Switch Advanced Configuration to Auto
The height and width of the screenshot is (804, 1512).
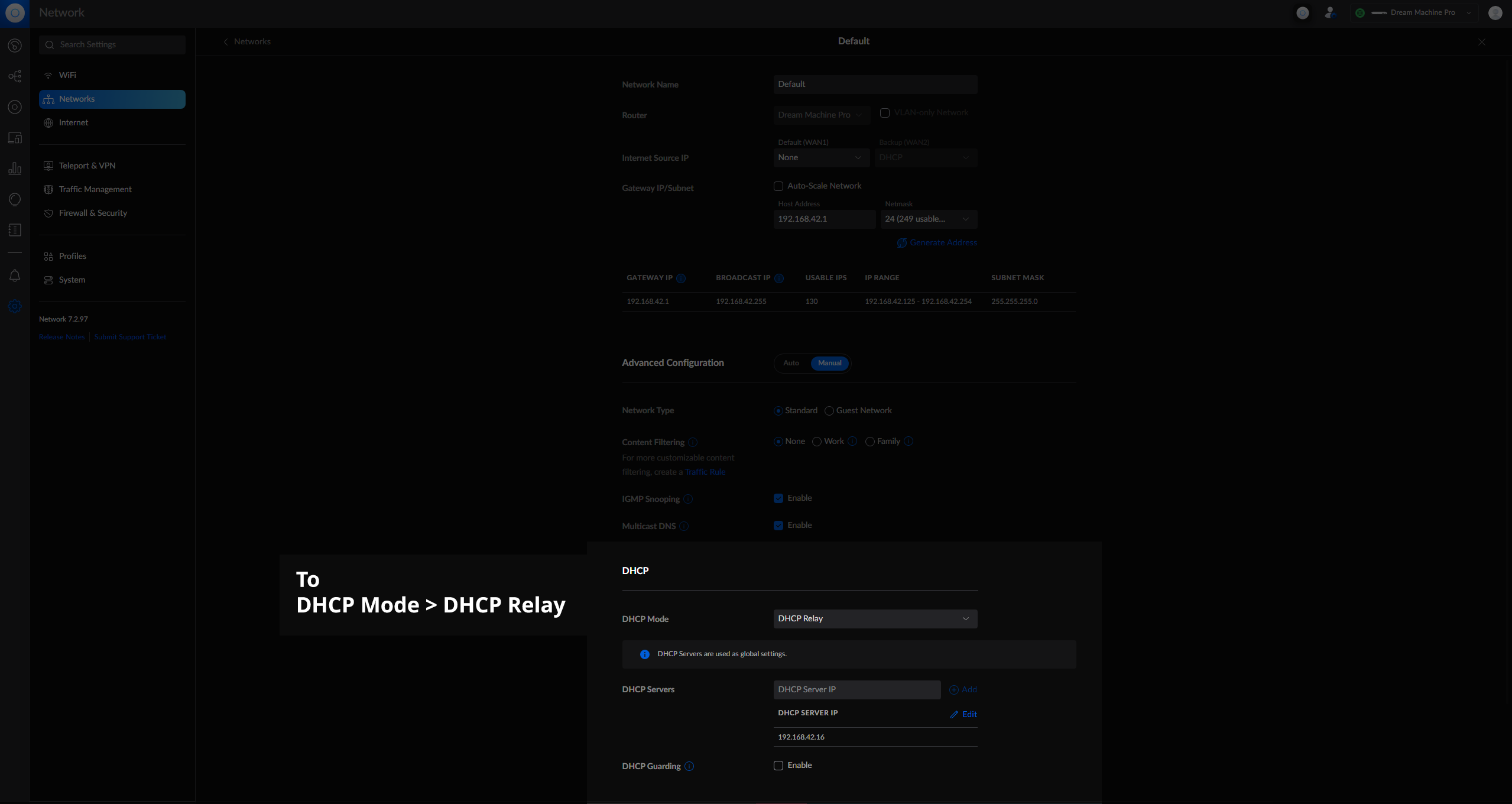pos(791,363)
